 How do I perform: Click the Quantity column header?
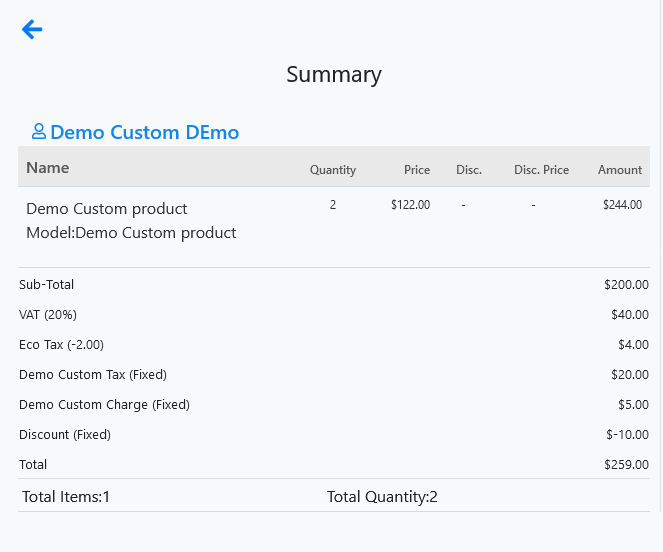(x=333, y=170)
